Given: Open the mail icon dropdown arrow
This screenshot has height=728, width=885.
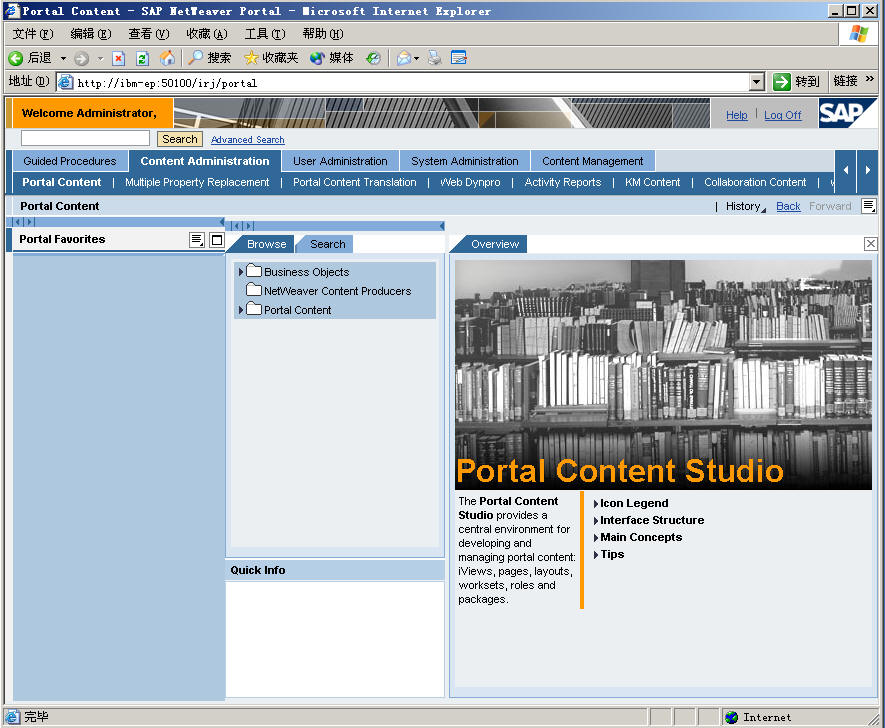Looking at the screenshot, I should [417, 58].
